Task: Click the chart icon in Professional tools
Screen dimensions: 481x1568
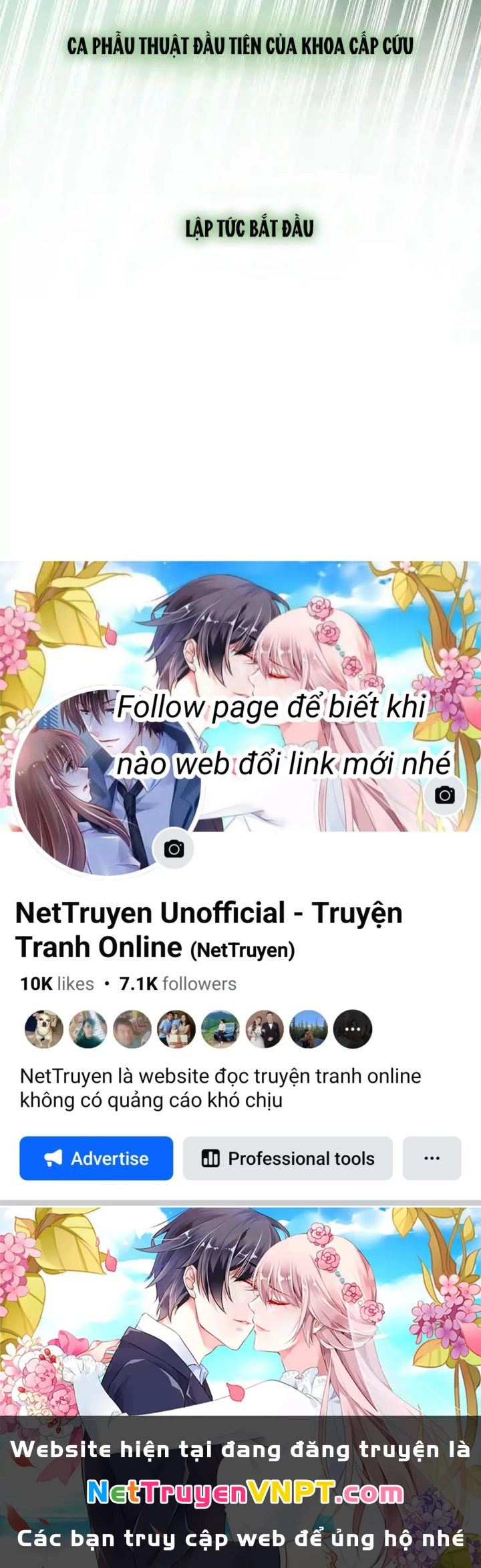Action: [210, 1158]
